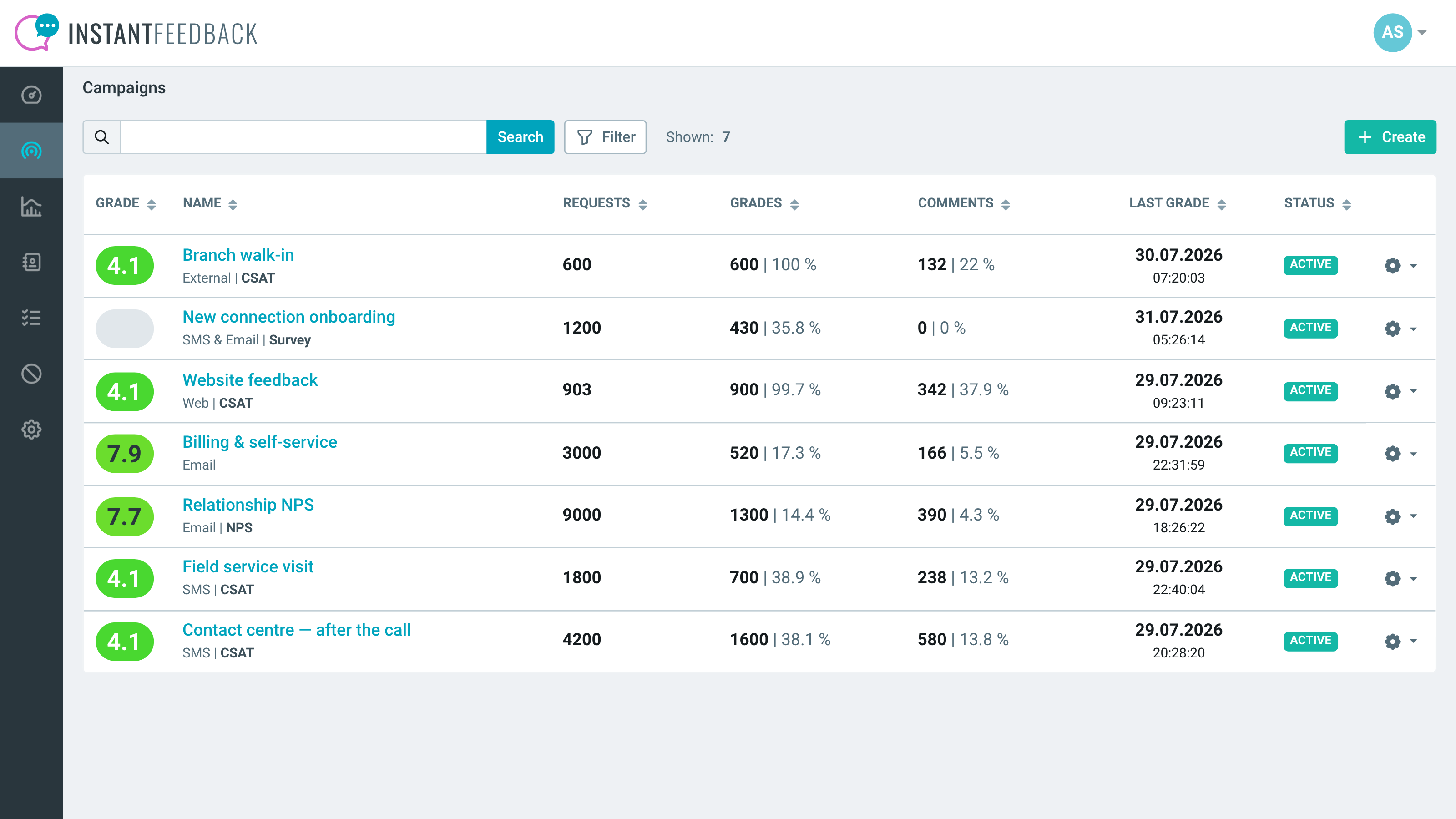Click the Search button

pyautogui.click(x=520, y=137)
